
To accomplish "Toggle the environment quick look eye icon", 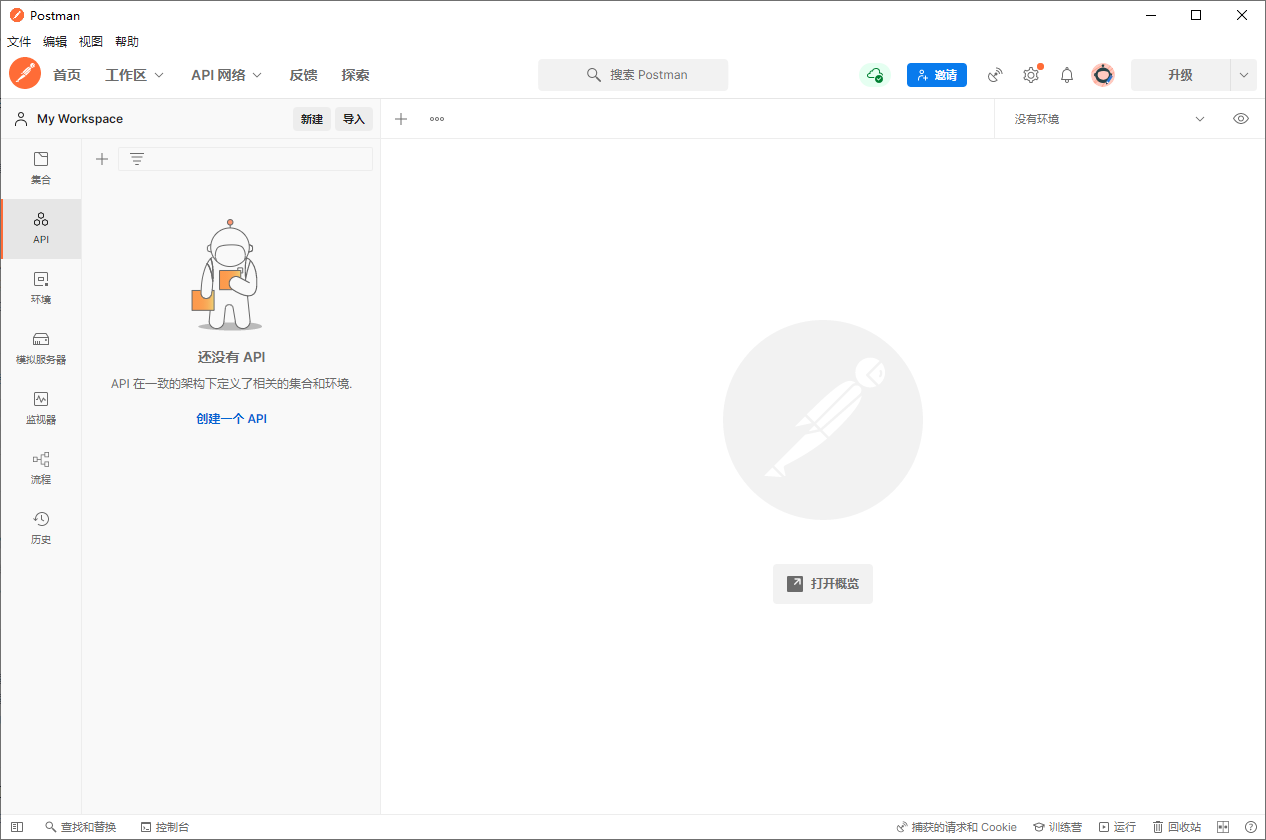I will click(1241, 119).
